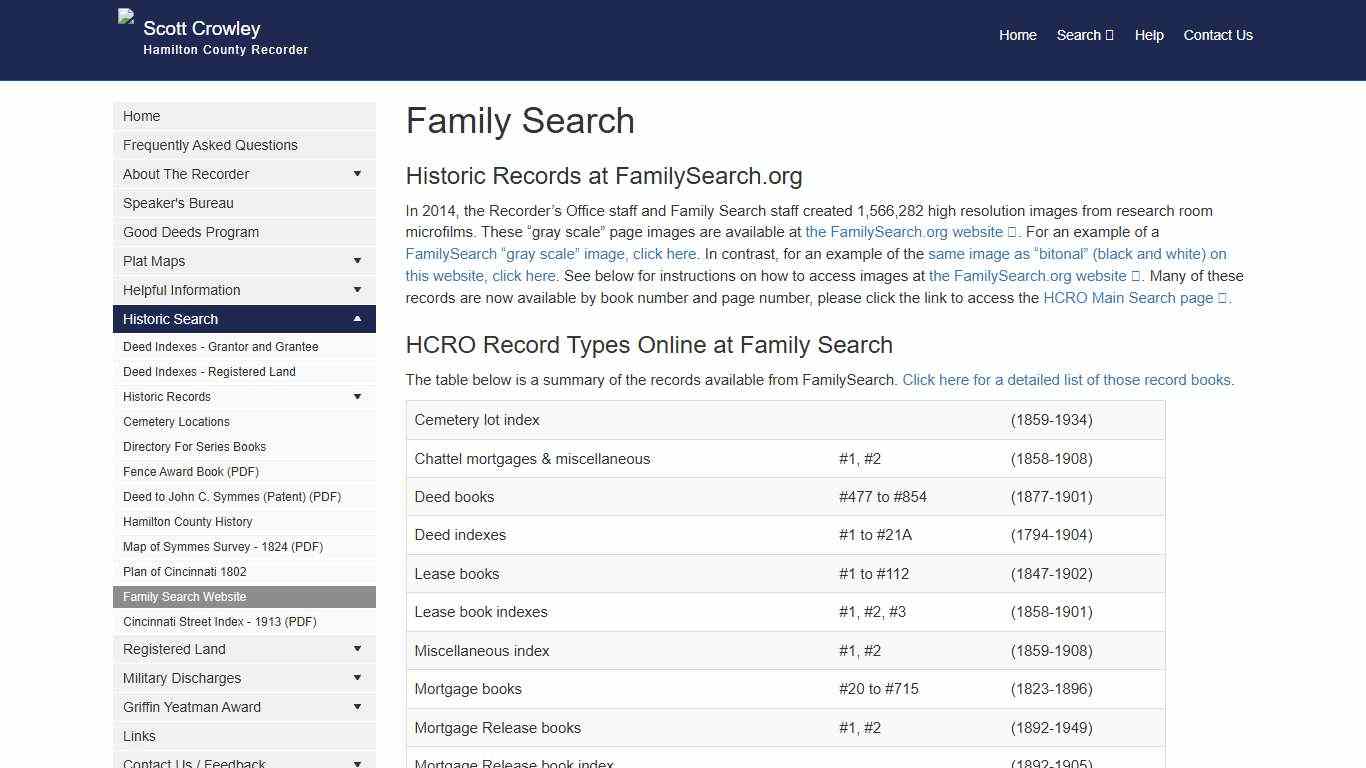This screenshot has height=768, width=1366.
Task: Expand the Registered Land menu
Action: (x=357, y=649)
